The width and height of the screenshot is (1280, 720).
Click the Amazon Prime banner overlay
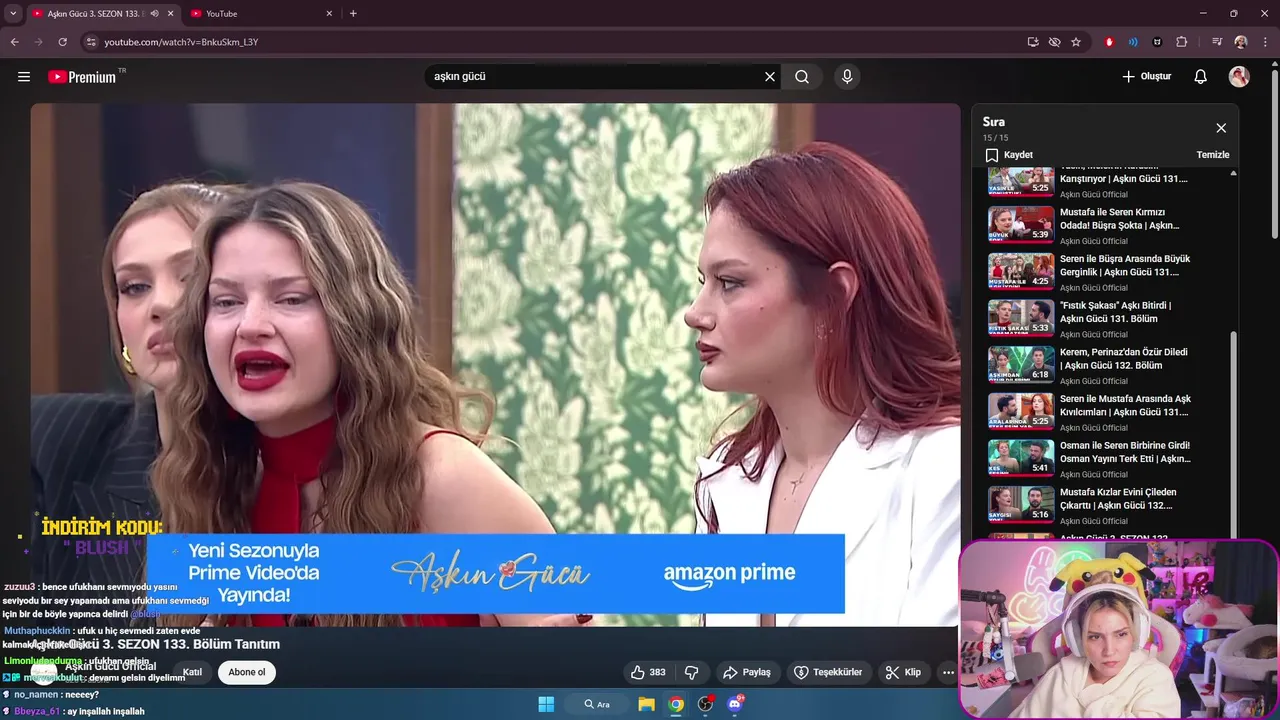point(496,573)
